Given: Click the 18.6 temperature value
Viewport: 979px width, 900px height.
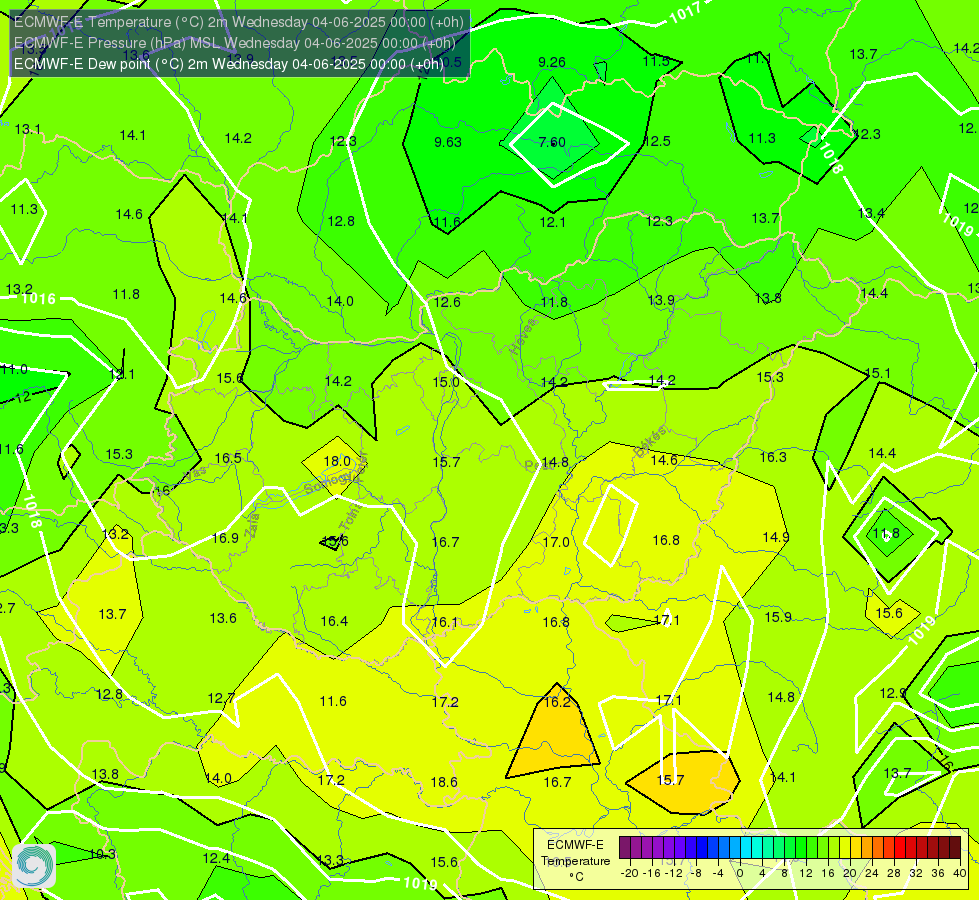Looking at the screenshot, I should (x=444, y=782).
